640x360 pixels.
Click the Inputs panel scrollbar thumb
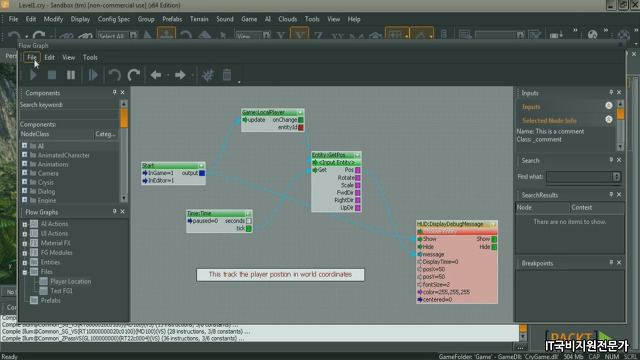620,113
